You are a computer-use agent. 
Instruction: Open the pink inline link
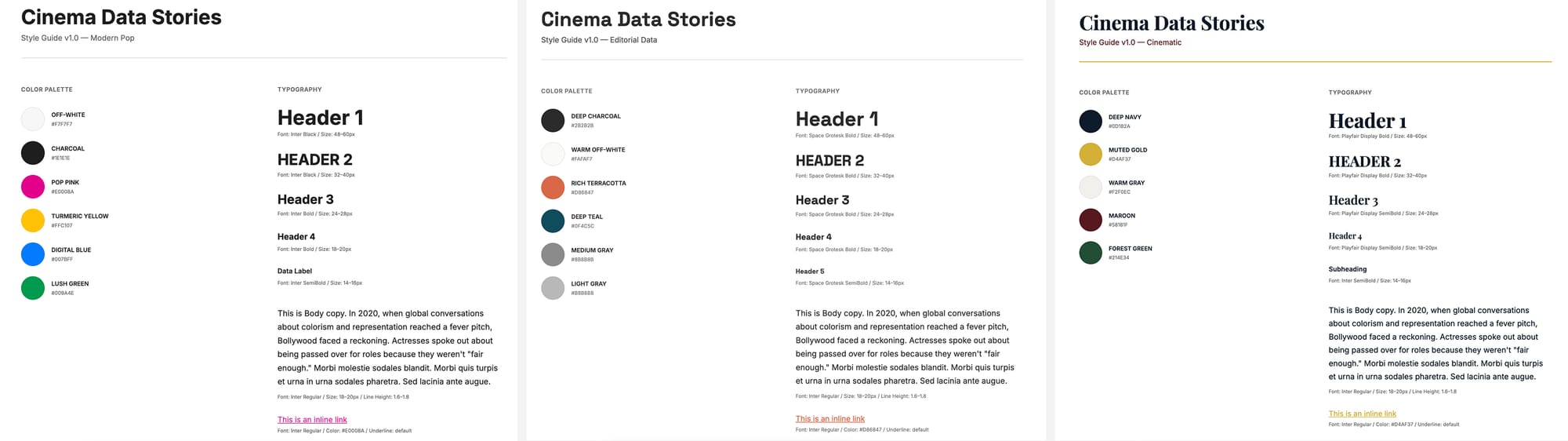click(x=312, y=420)
